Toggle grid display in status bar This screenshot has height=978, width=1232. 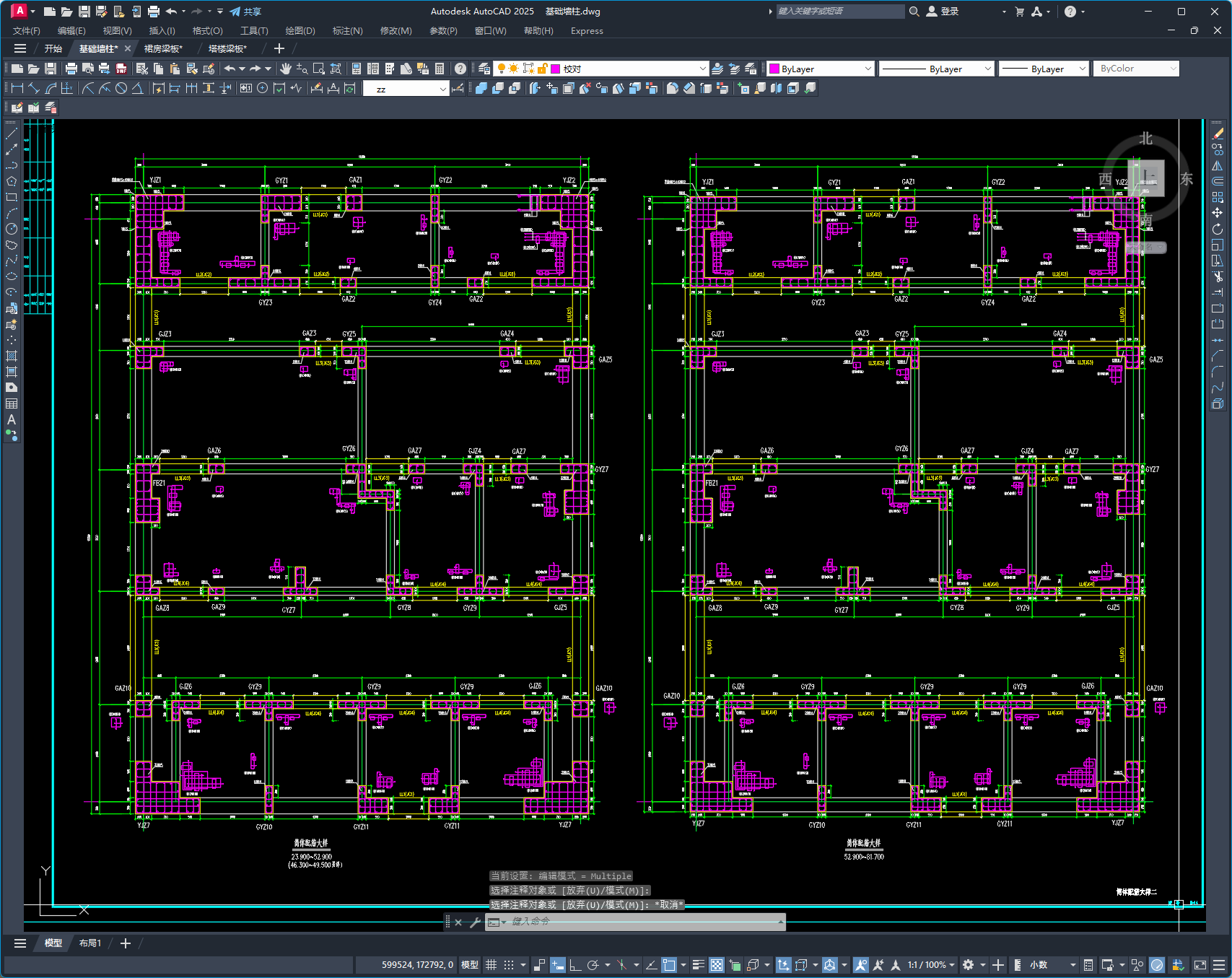click(492, 965)
